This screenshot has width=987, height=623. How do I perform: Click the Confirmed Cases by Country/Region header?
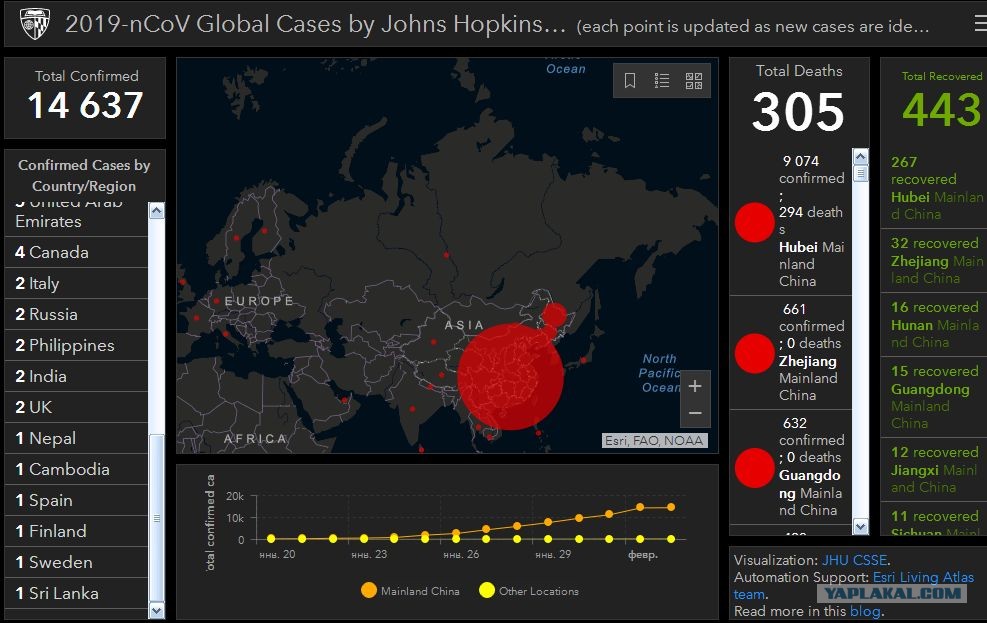(x=84, y=176)
